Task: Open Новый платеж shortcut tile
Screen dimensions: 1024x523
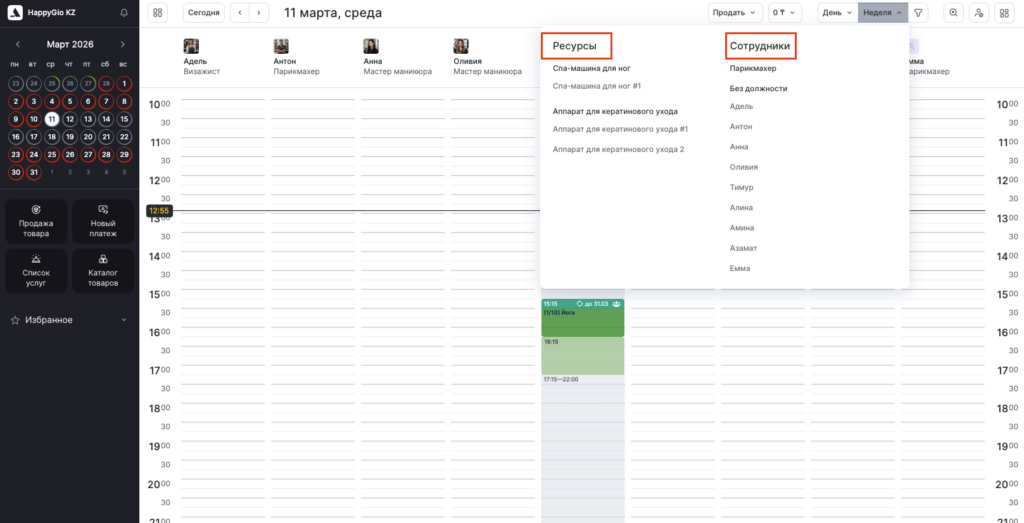Action: coord(103,221)
